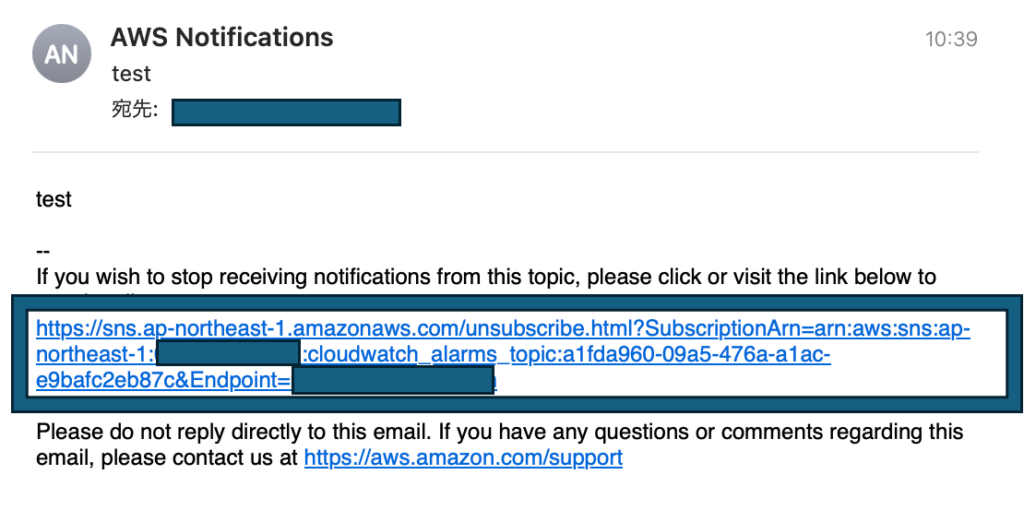The image size is (1024, 522).
Task: Click the 宛先 recipient label
Action: click(x=135, y=110)
